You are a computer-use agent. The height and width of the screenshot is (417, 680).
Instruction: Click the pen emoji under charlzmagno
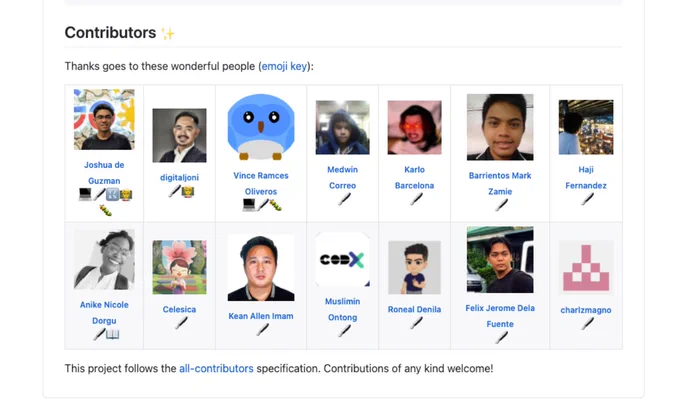pyautogui.click(x=588, y=323)
